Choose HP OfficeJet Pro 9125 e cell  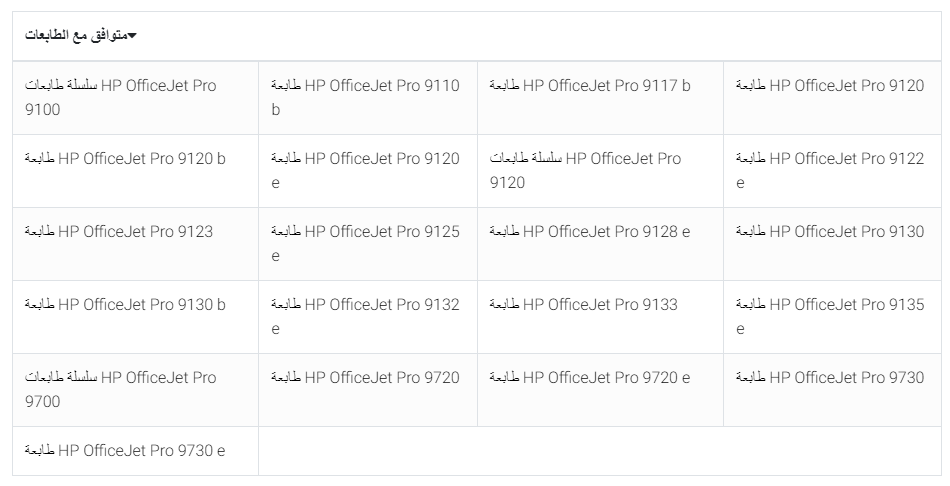point(365,243)
